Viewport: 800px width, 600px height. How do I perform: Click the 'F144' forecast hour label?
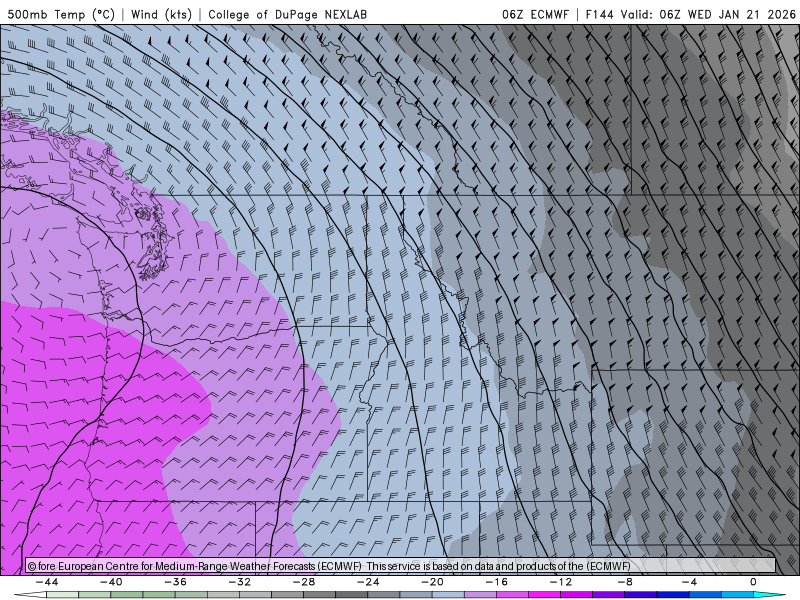point(600,14)
